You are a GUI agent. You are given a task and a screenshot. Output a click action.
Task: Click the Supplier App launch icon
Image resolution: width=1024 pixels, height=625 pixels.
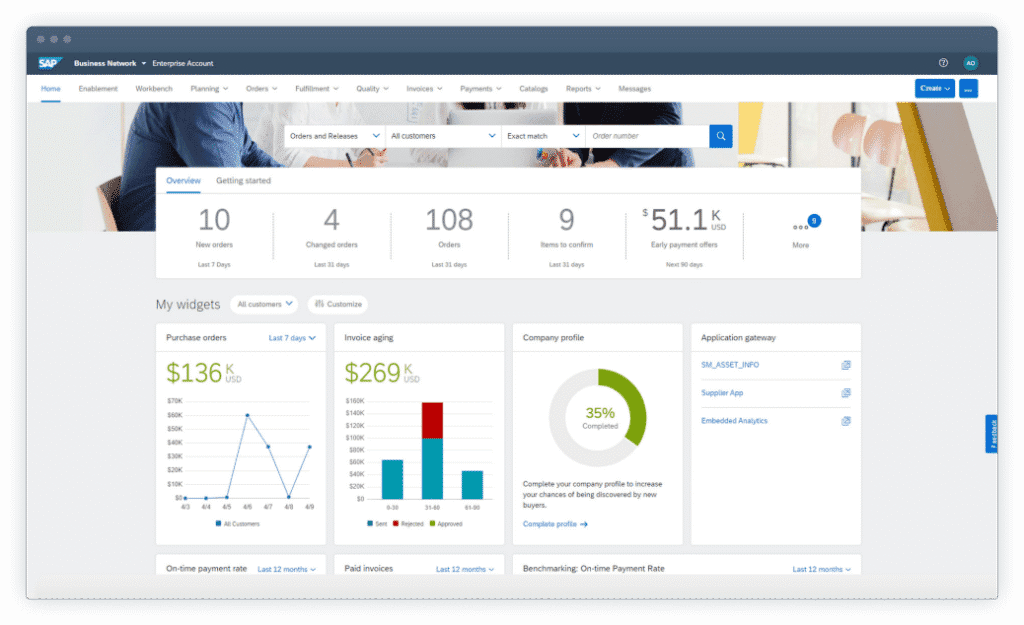[x=846, y=393]
